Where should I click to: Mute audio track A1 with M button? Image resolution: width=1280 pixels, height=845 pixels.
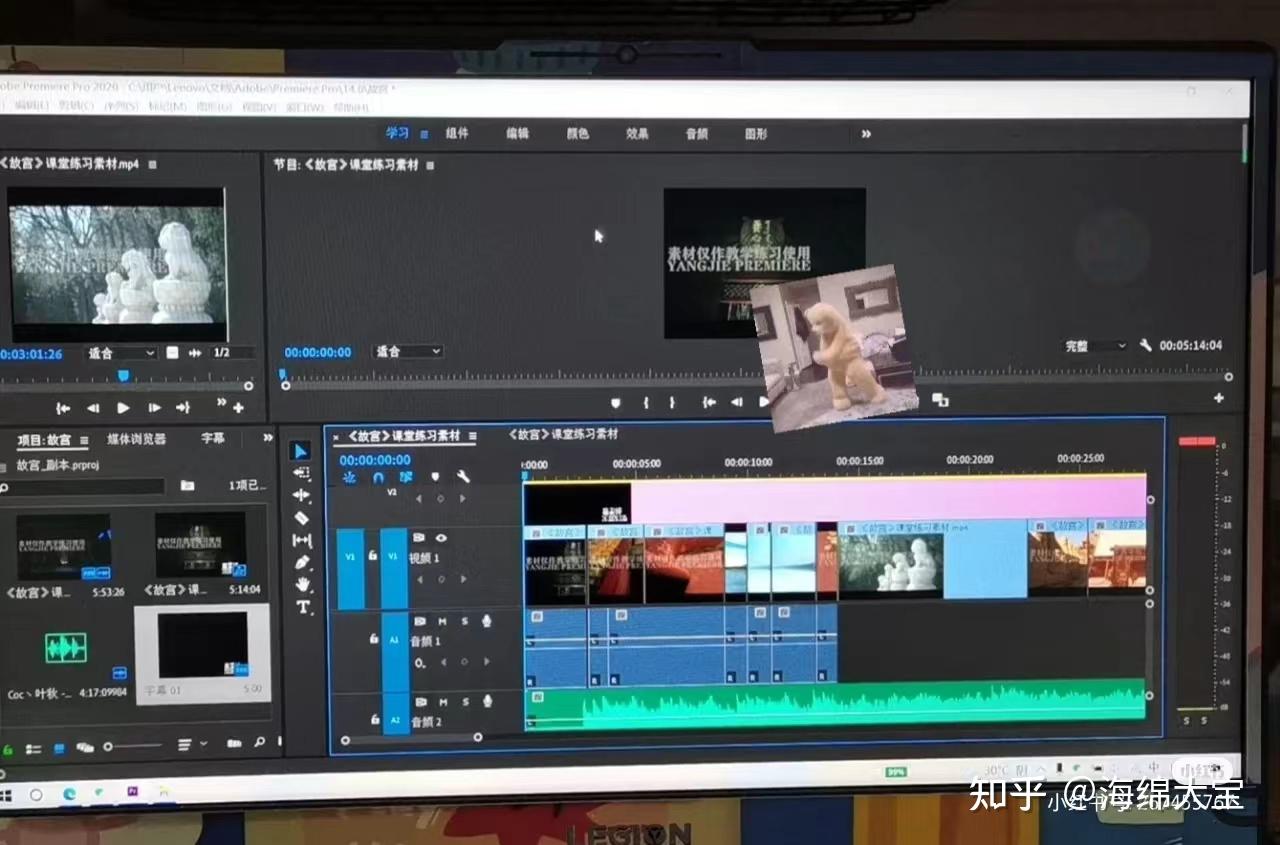pos(442,621)
